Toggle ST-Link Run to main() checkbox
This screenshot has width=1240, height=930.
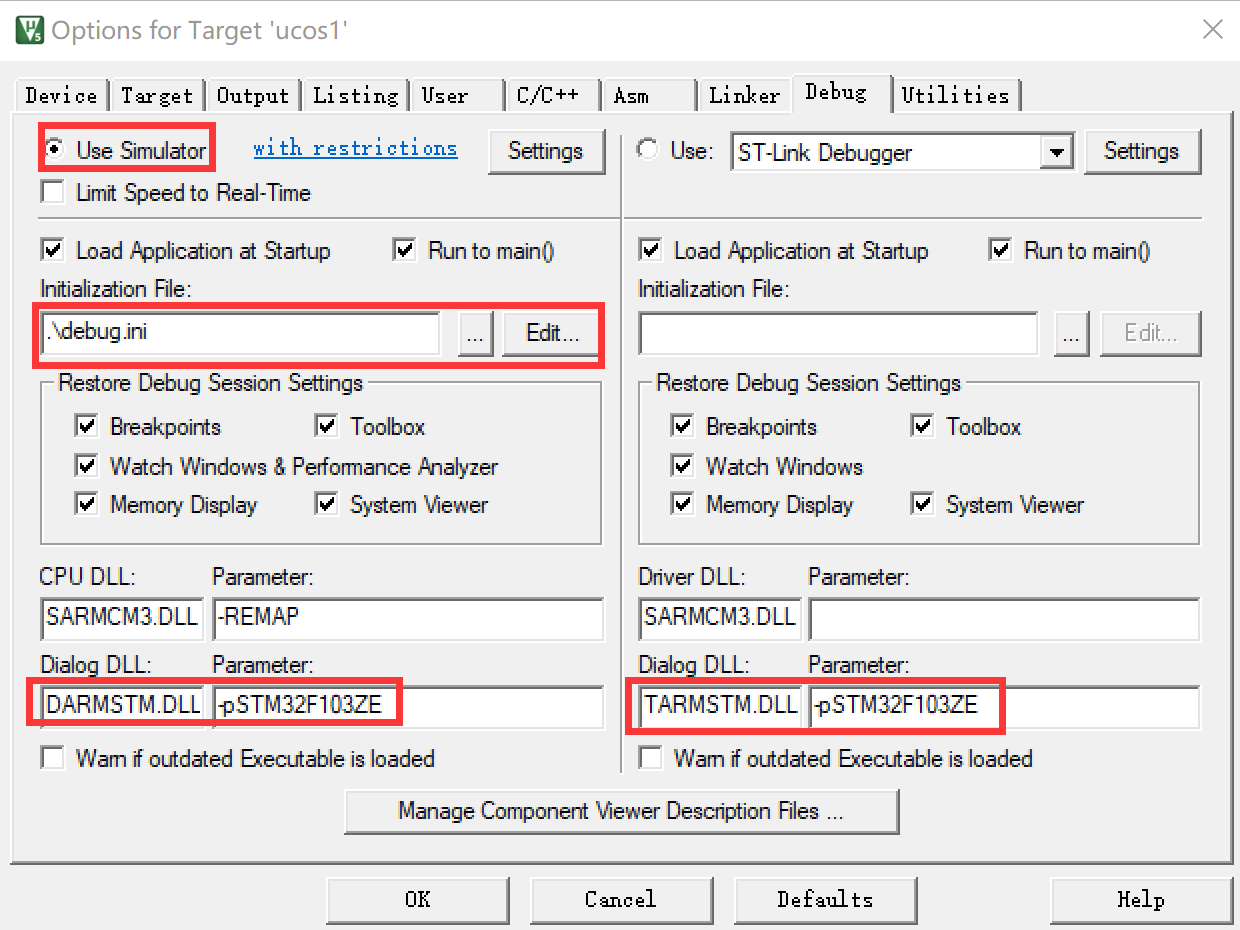point(1000,250)
